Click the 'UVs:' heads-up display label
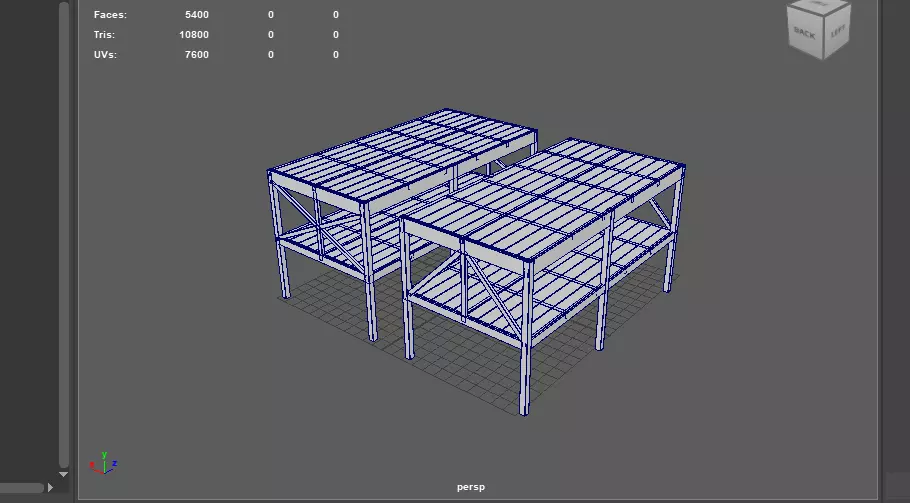 105,55
